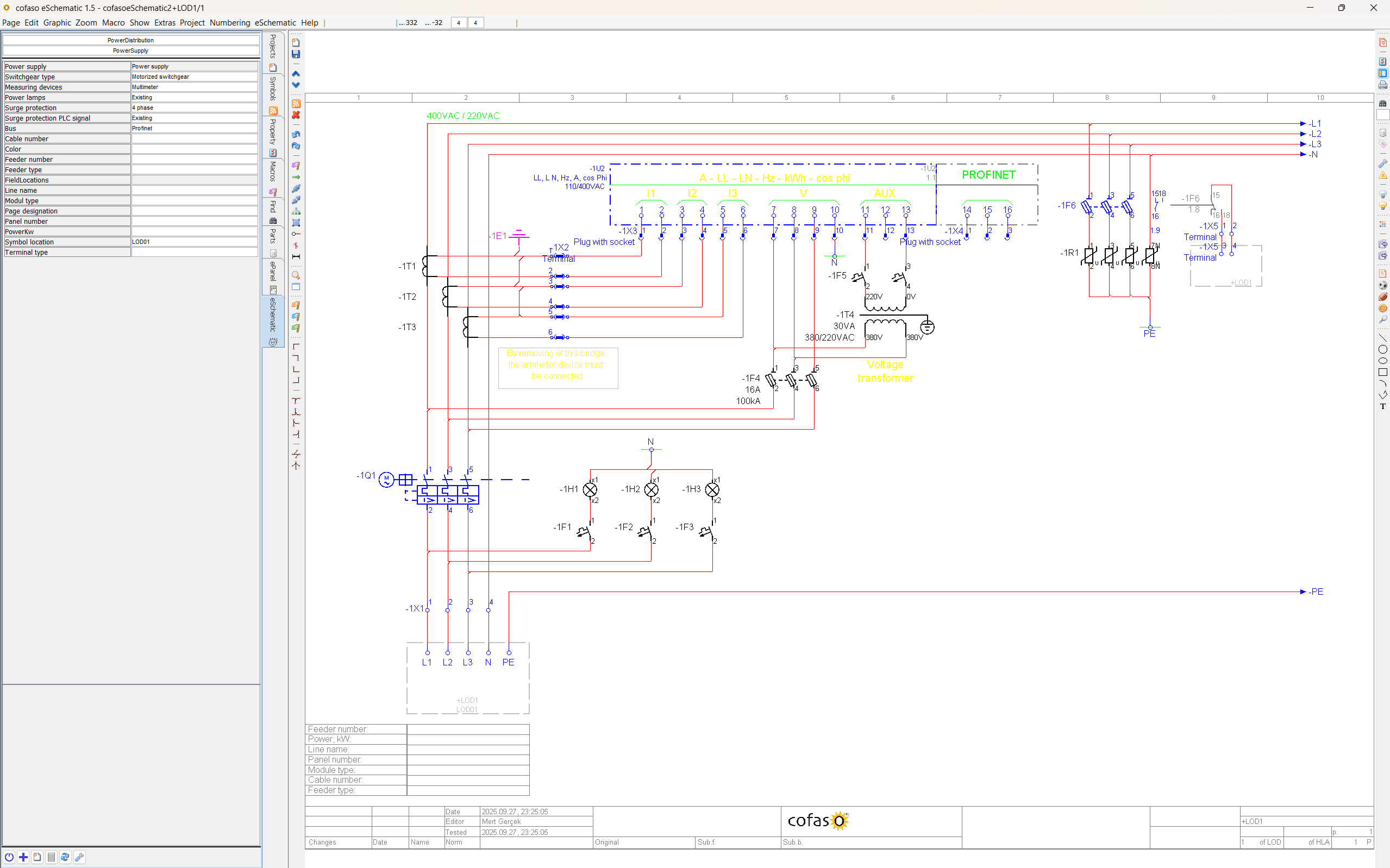Click the magnifier zoom icon in the left toolbar
This screenshot has height=868, width=1390.
(x=296, y=275)
